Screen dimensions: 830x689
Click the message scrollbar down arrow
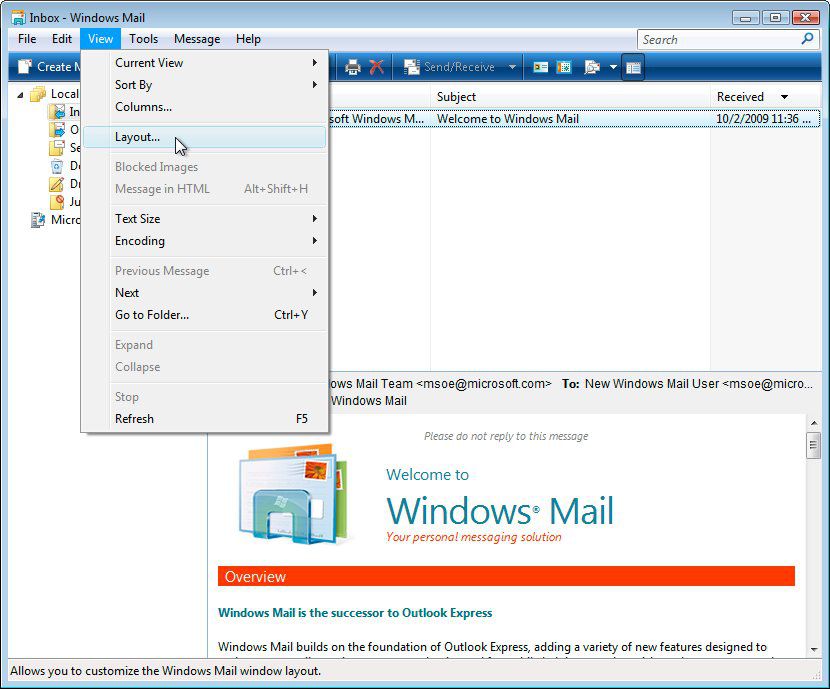[814, 649]
